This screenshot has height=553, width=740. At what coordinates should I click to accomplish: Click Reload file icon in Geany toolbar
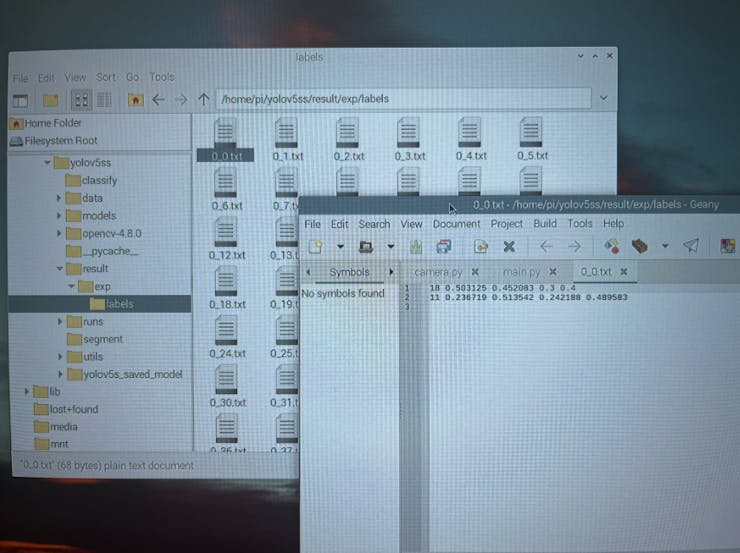480,247
